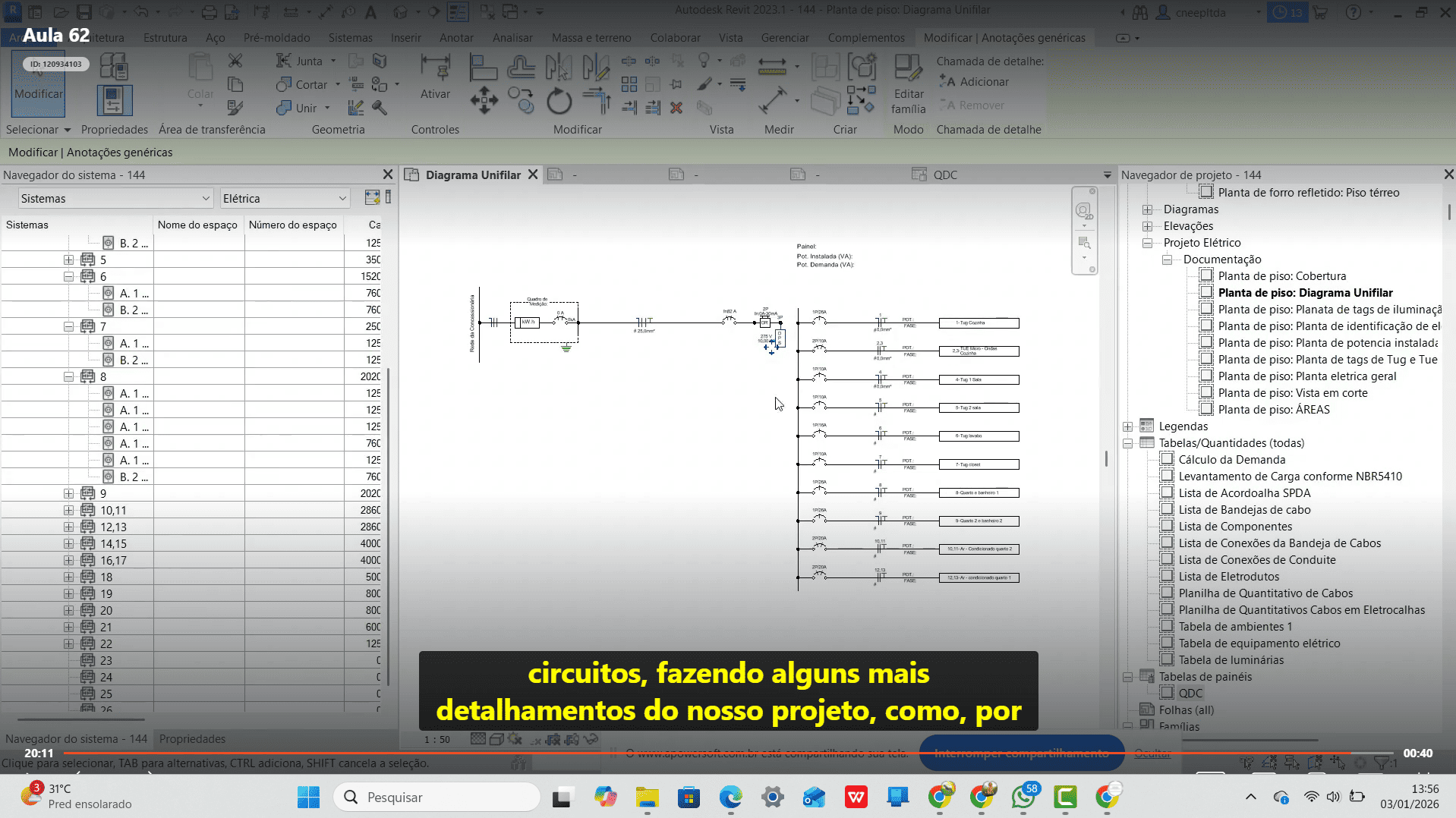Screen dimensions: 1456x818
Task: Toggle checkbox beside Cálculo da Demanda
Action: 1166,460
